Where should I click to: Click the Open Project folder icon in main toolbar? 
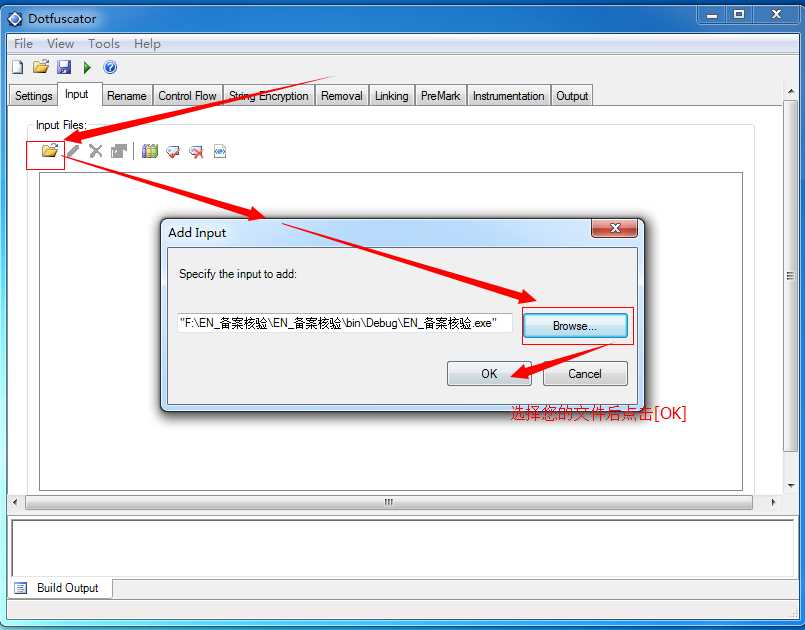point(41,67)
